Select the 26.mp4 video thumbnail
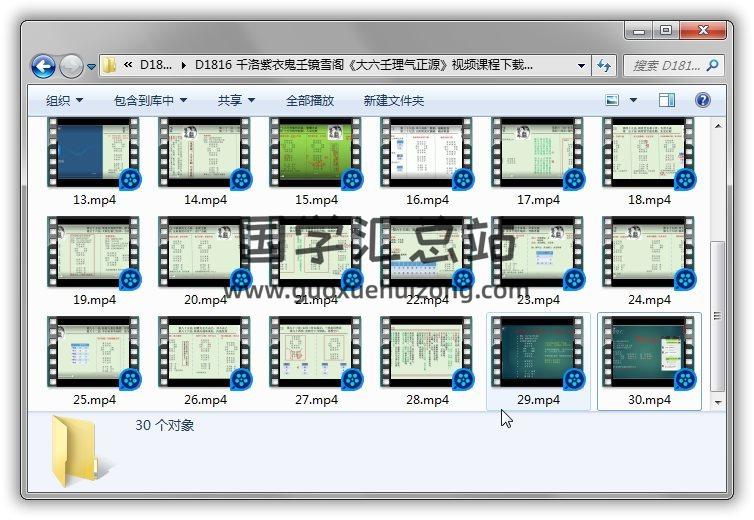Viewport: 754px width, 520px height. point(205,353)
